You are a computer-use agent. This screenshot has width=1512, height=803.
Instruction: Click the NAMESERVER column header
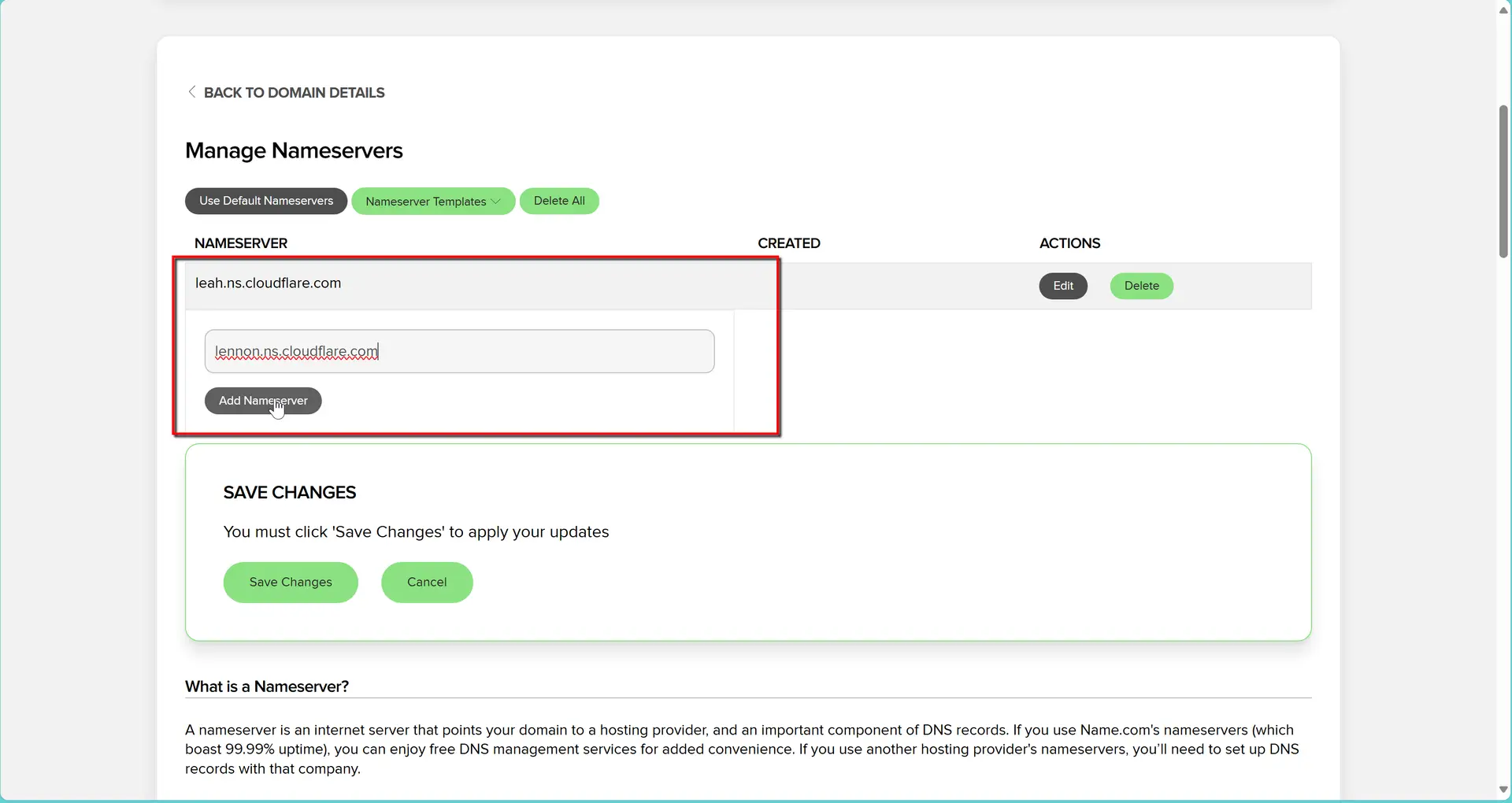click(x=240, y=243)
